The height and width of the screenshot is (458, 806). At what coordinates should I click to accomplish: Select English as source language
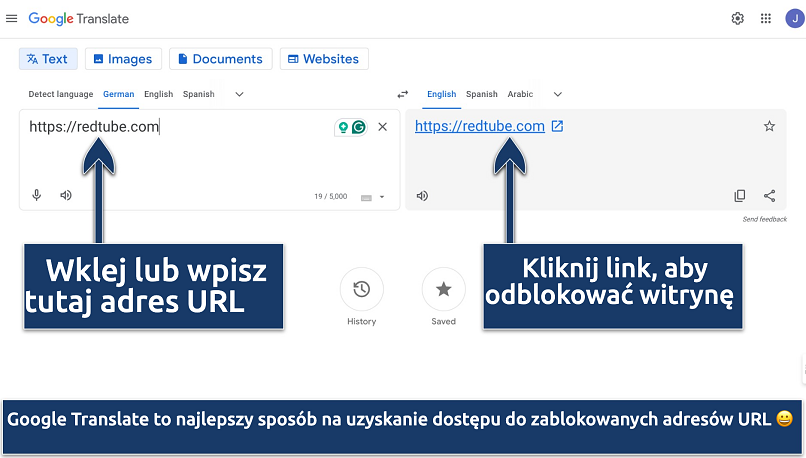pyautogui.click(x=158, y=94)
